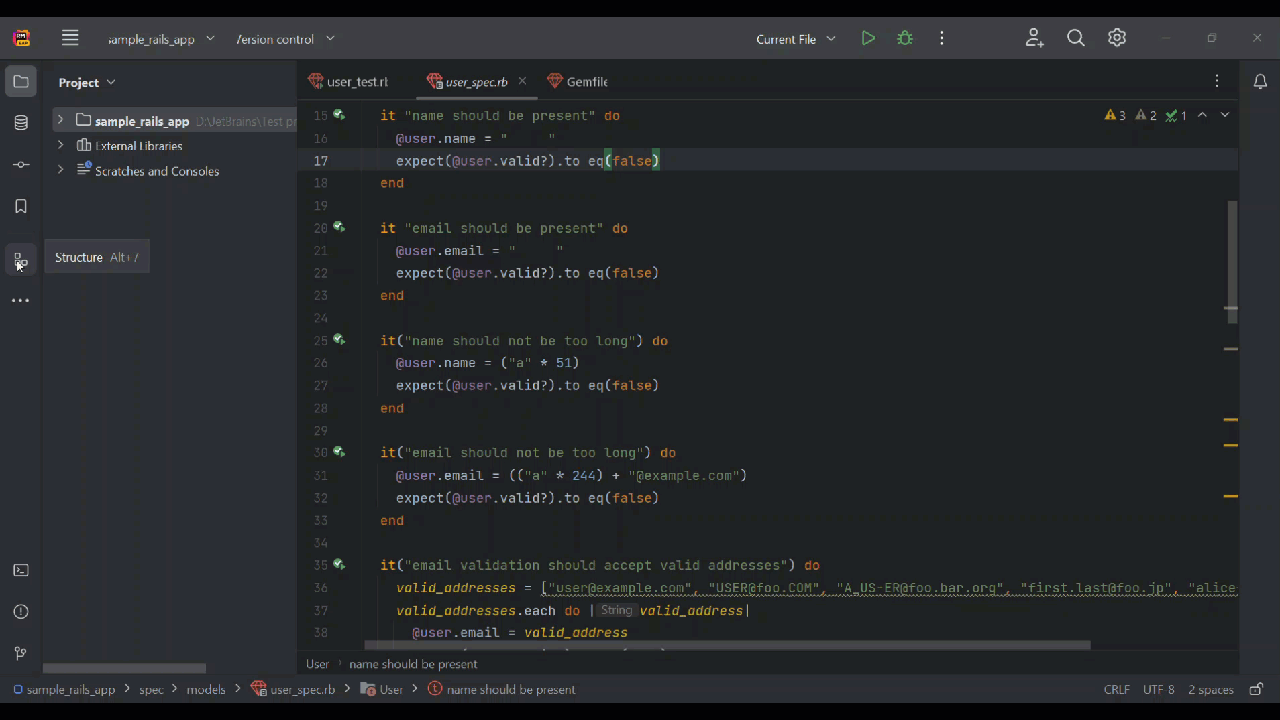This screenshot has width=1280, height=720.
Task: Click sample_rails_app in navigation bar
Action: [64, 689]
